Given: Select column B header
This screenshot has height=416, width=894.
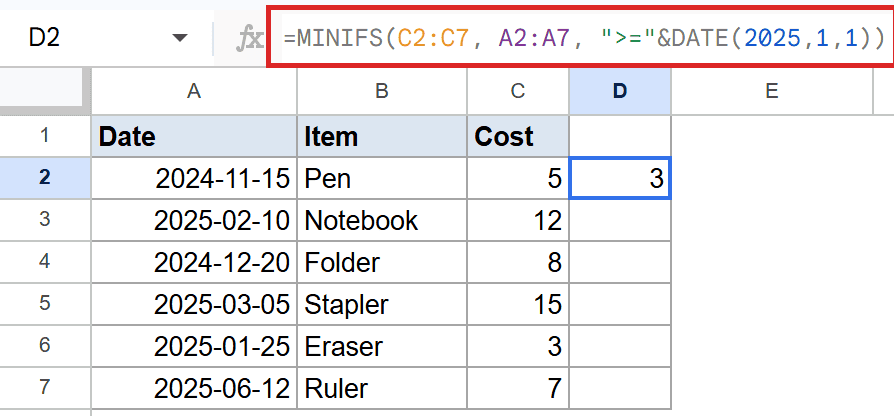Looking at the screenshot, I should tap(381, 91).
